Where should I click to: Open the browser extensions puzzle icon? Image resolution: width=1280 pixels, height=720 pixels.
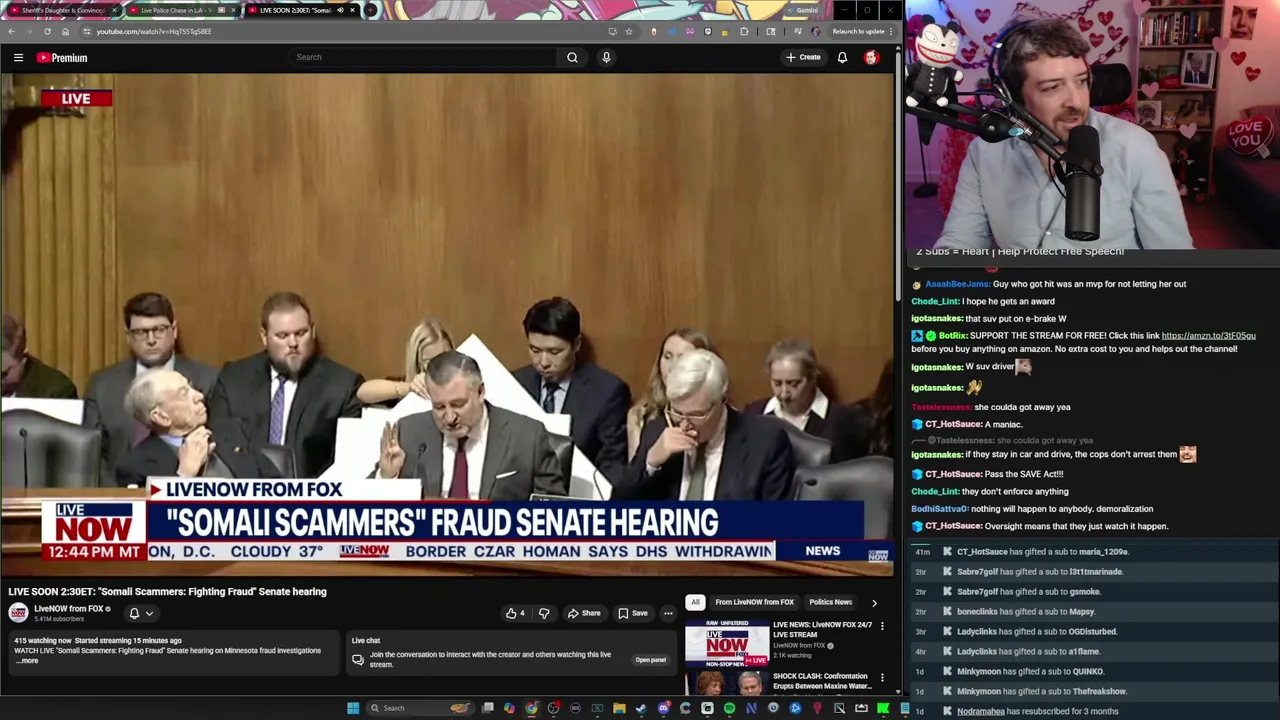744,32
